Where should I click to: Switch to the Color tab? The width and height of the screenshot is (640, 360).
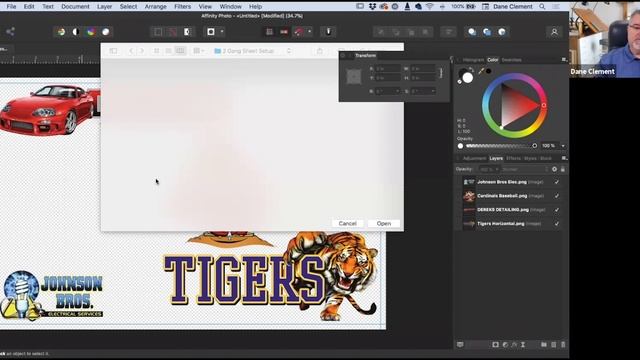[493, 60]
